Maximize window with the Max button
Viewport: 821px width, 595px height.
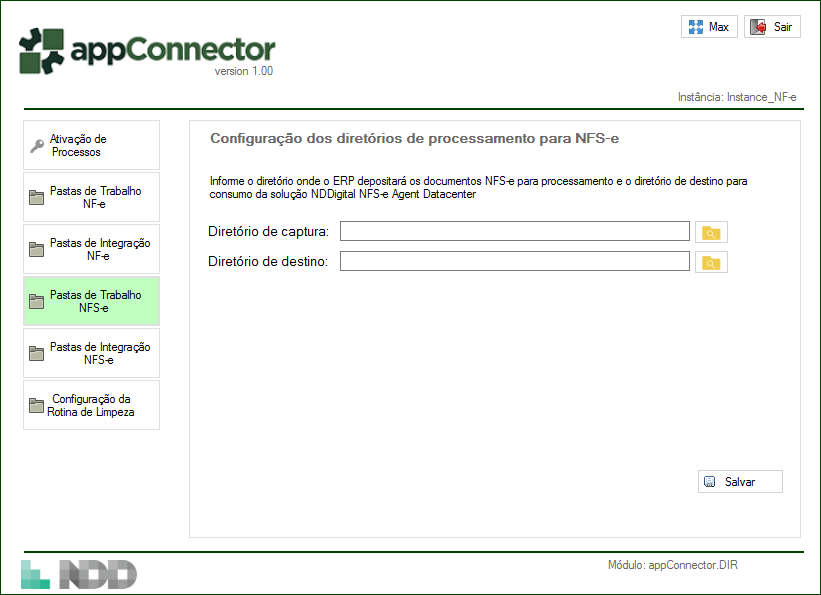(709, 27)
